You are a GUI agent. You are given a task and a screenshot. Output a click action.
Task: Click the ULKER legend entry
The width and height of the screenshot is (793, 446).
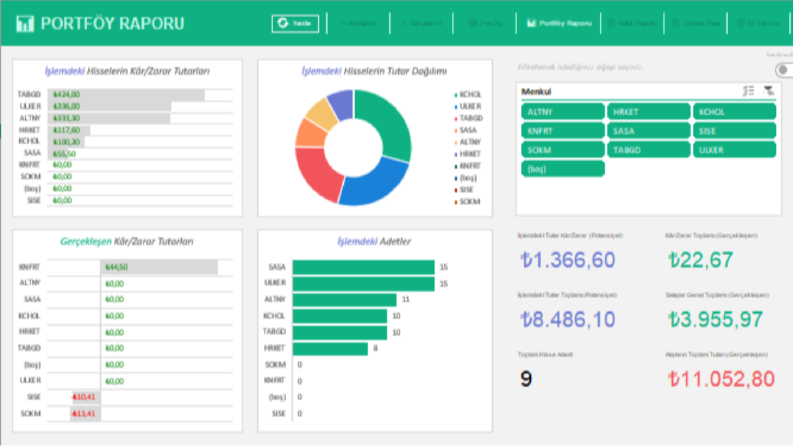(x=468, y=106)
